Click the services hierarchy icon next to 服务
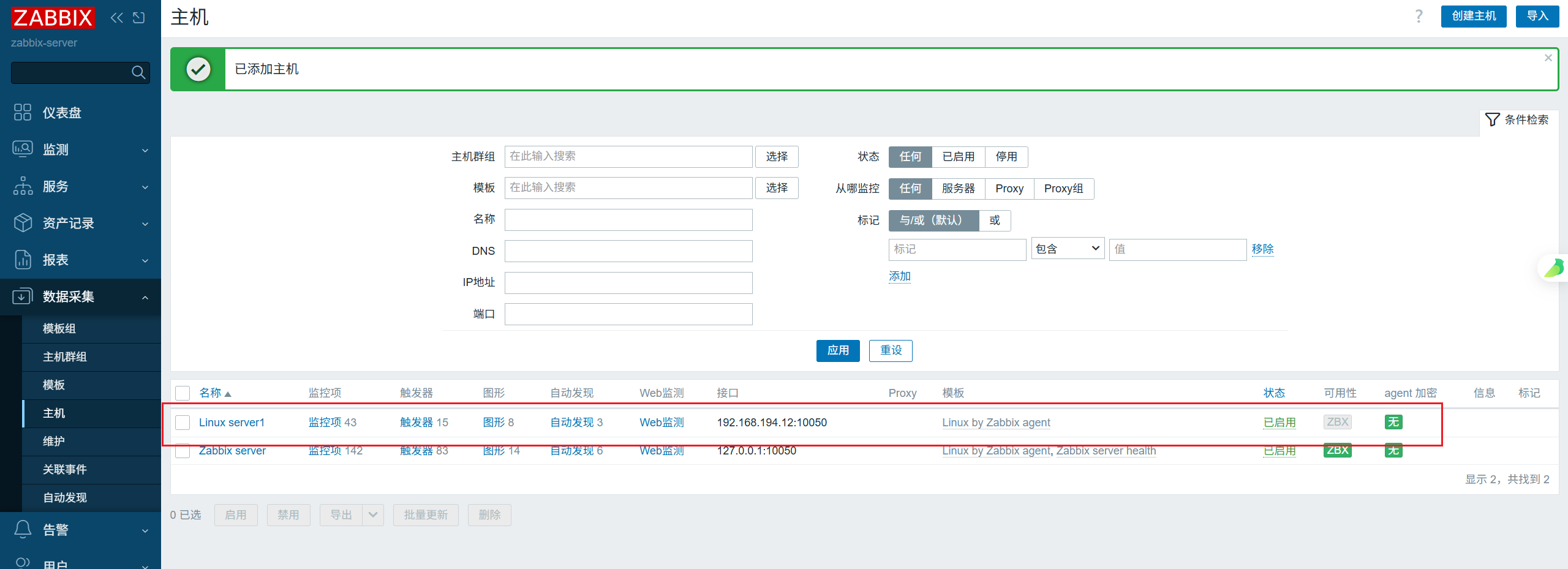Viewport: 1568px width, 569px height. [x=23, y=186]
